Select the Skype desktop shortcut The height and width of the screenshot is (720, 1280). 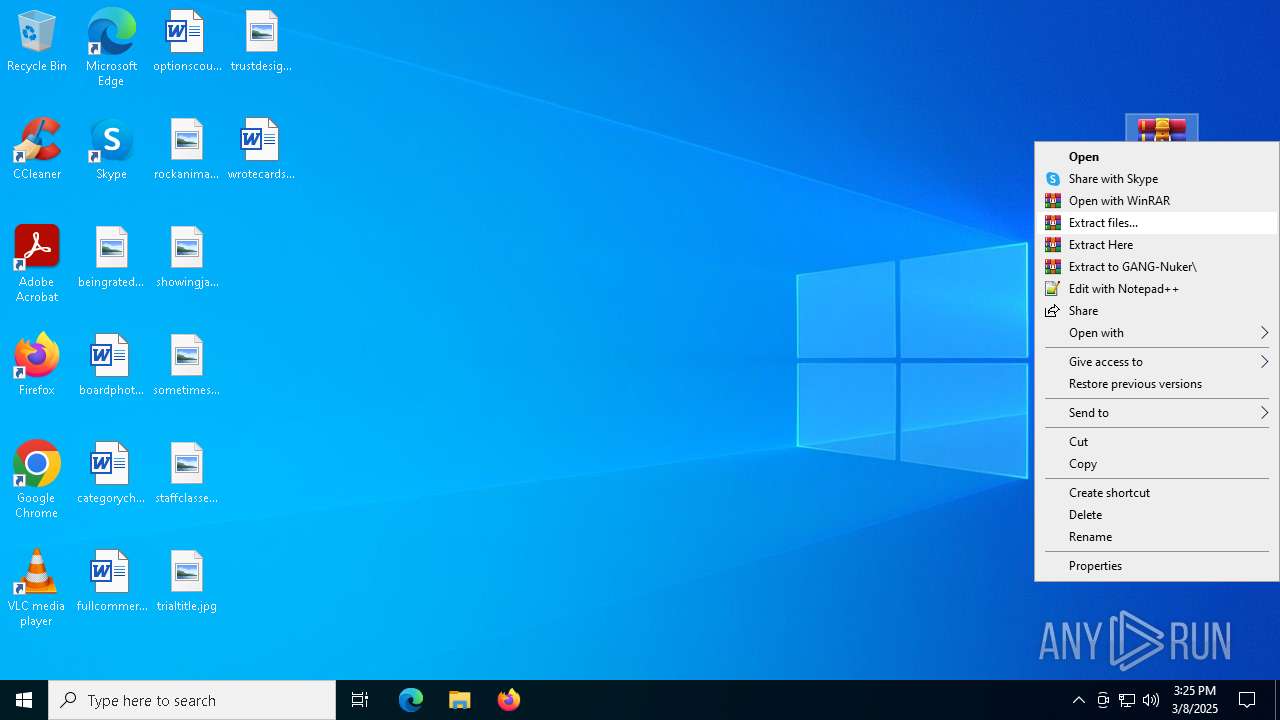(111, 150)
